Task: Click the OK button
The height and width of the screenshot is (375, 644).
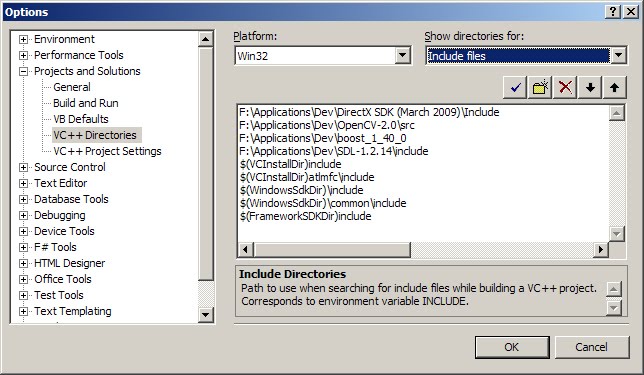Action: point(512,347)
